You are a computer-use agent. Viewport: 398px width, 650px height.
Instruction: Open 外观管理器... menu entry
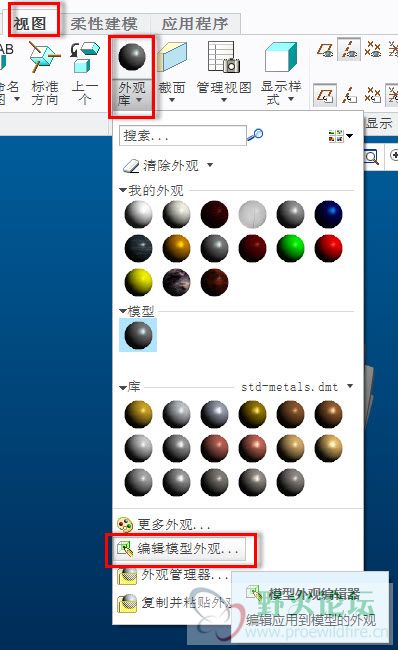tap(173, 575)
